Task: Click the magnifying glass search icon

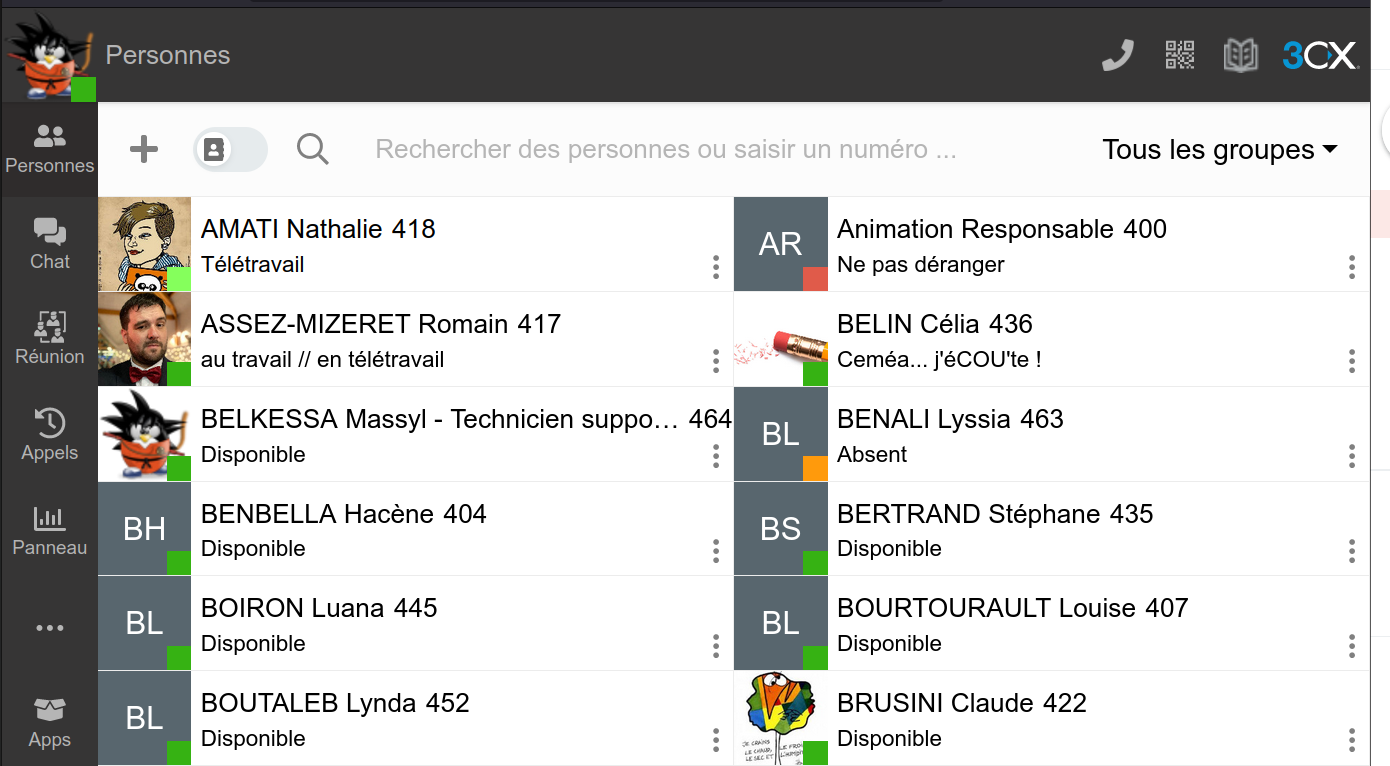Action: pyautogui.click(x=313, y=150)
